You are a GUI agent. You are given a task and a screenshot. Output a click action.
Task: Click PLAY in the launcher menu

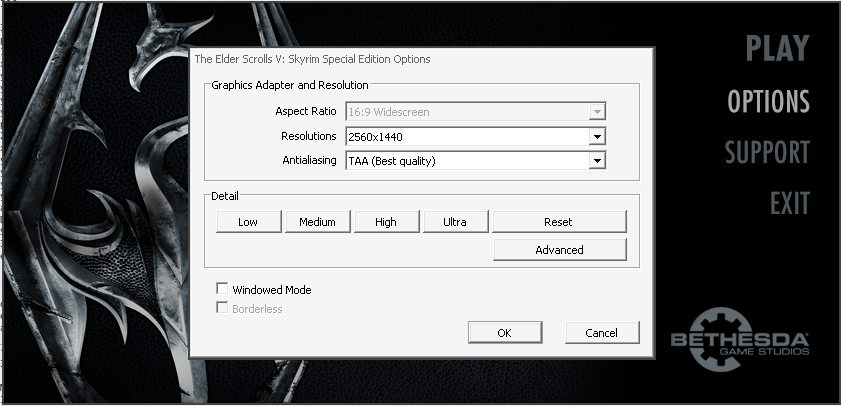(777, 48)
